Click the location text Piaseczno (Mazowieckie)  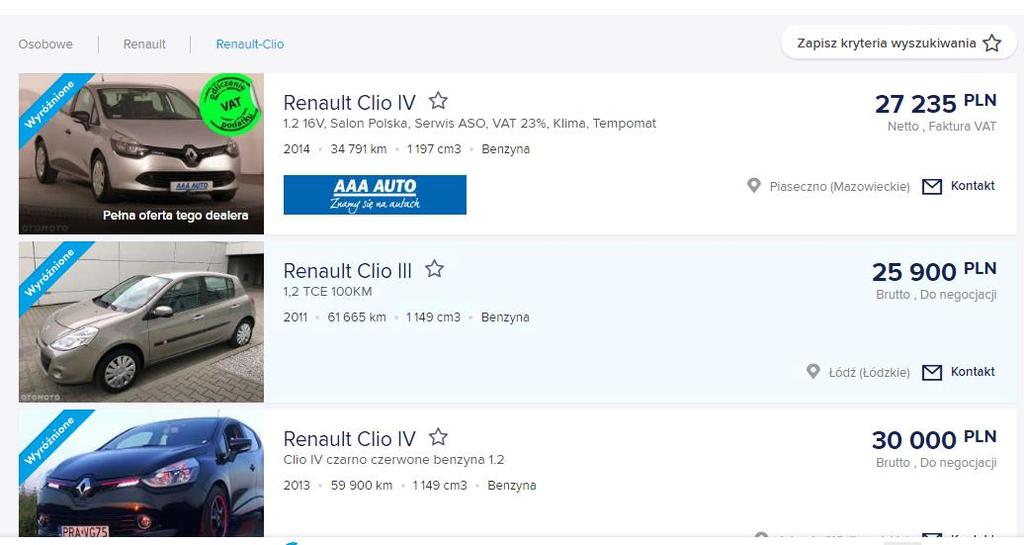coord(839,187)
